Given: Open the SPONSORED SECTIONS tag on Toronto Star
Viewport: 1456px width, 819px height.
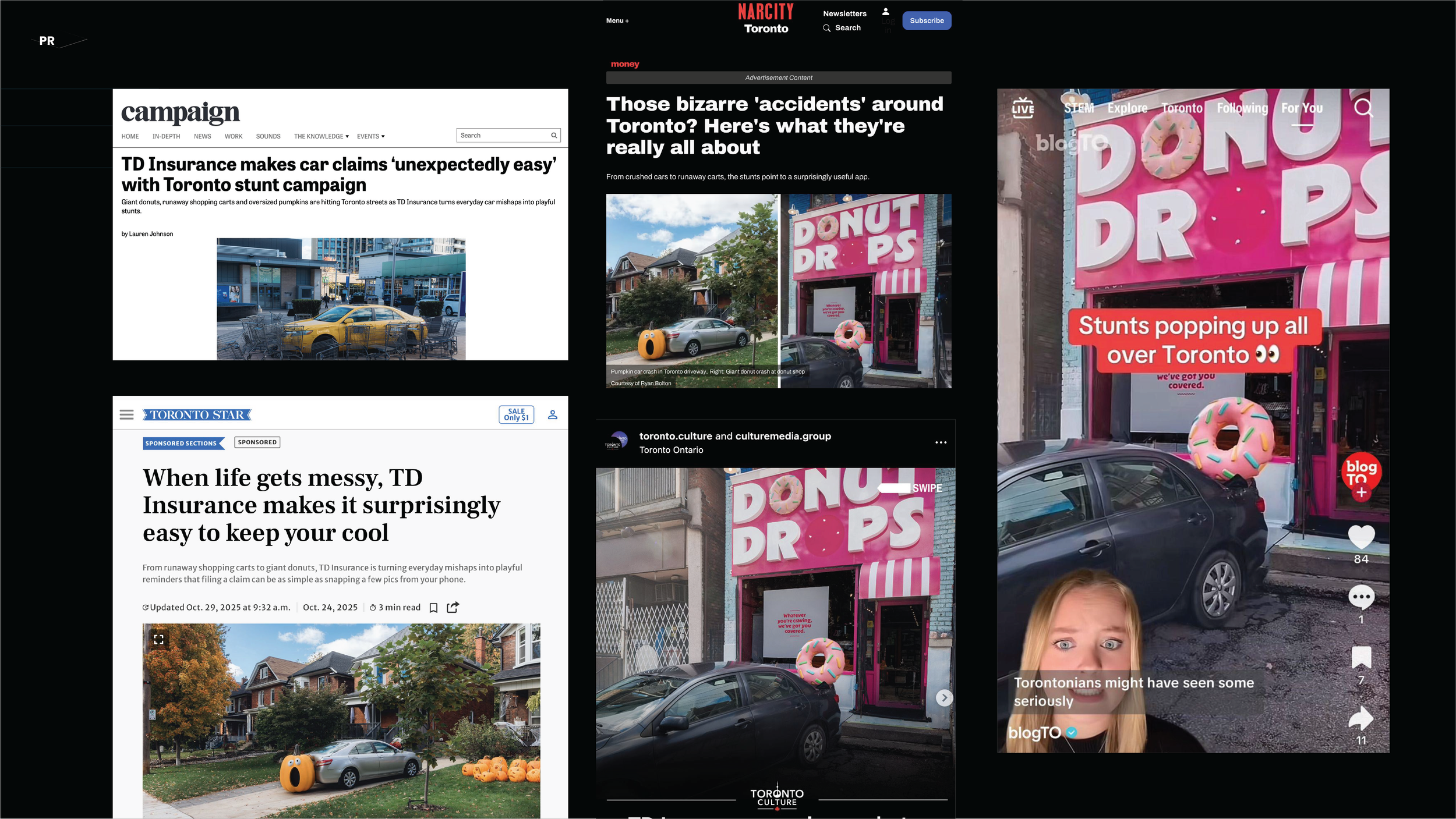Looking at the screenshot, I should 183,444.
